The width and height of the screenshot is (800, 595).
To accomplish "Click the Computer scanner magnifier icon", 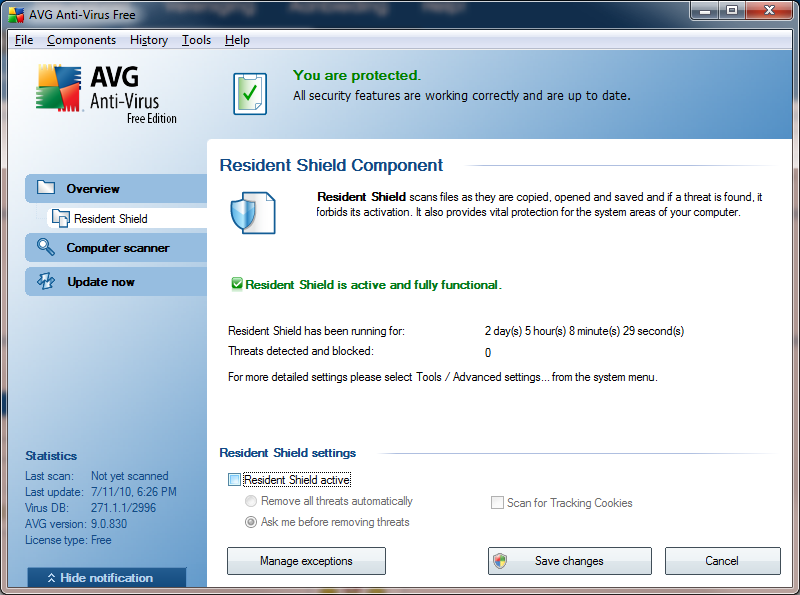I will (x=46, y=247).
